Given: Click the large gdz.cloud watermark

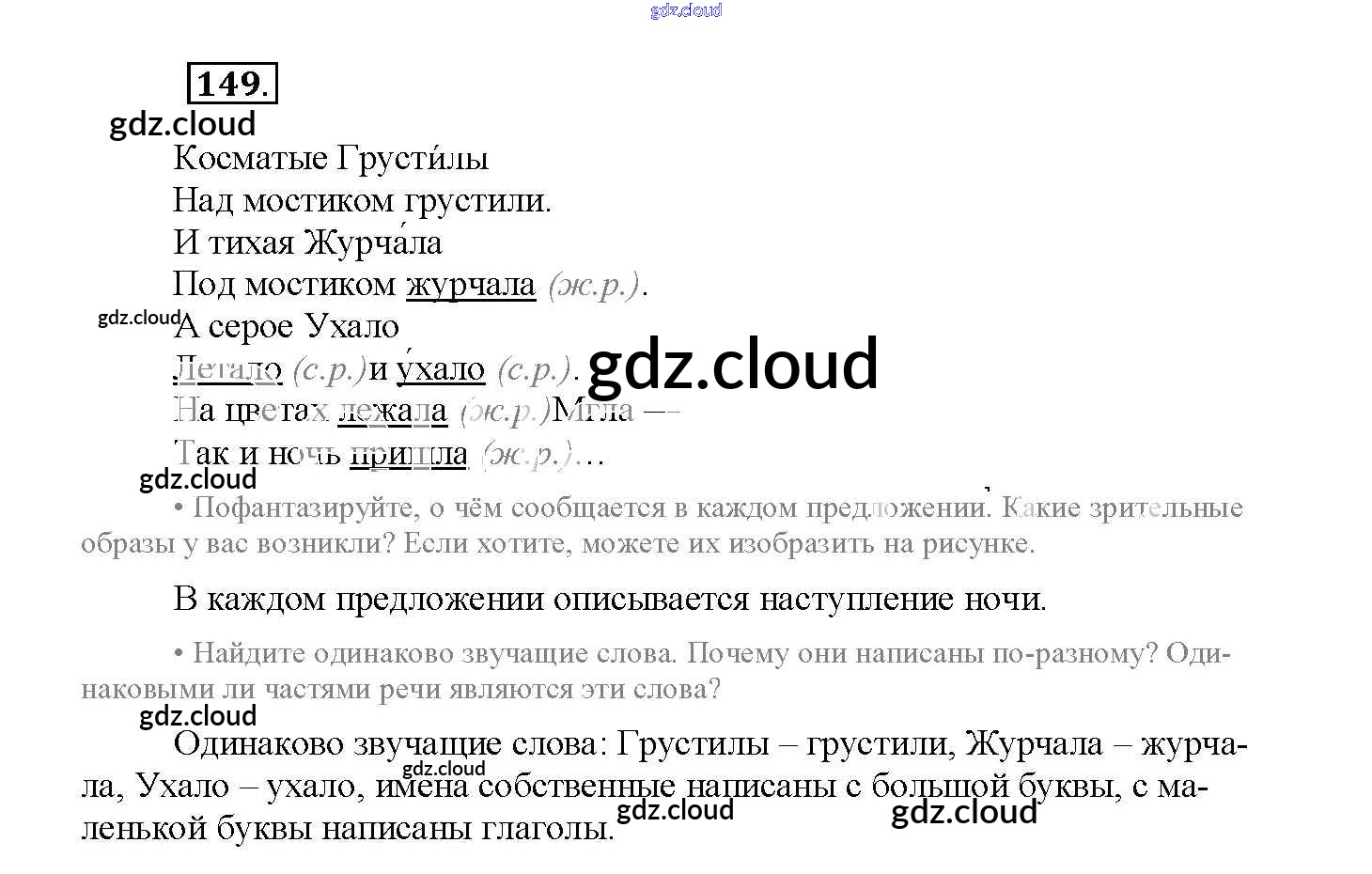Looking at the screenshot, I should [x=732, y=365].
